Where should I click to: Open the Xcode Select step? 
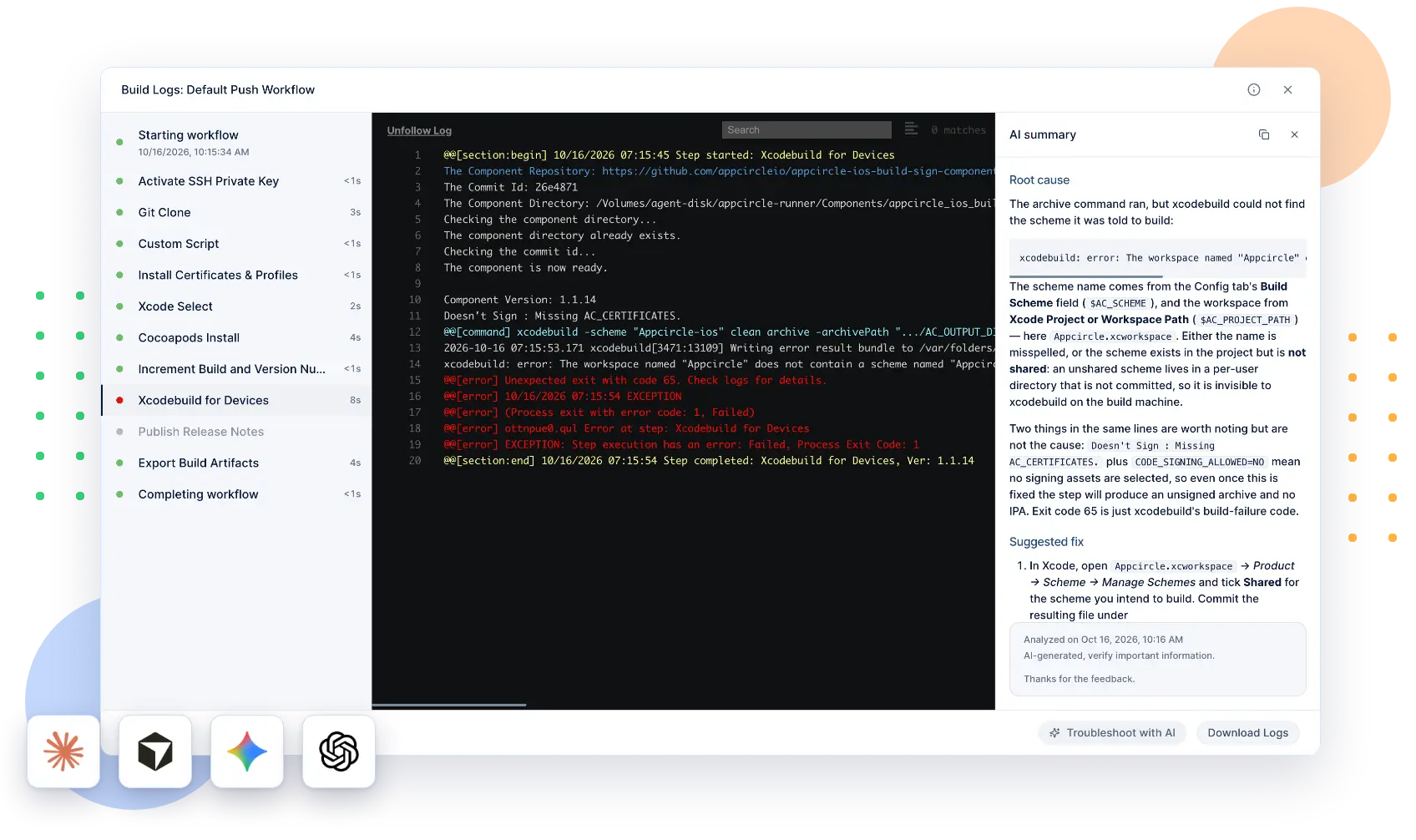click(x=236, y=306)
